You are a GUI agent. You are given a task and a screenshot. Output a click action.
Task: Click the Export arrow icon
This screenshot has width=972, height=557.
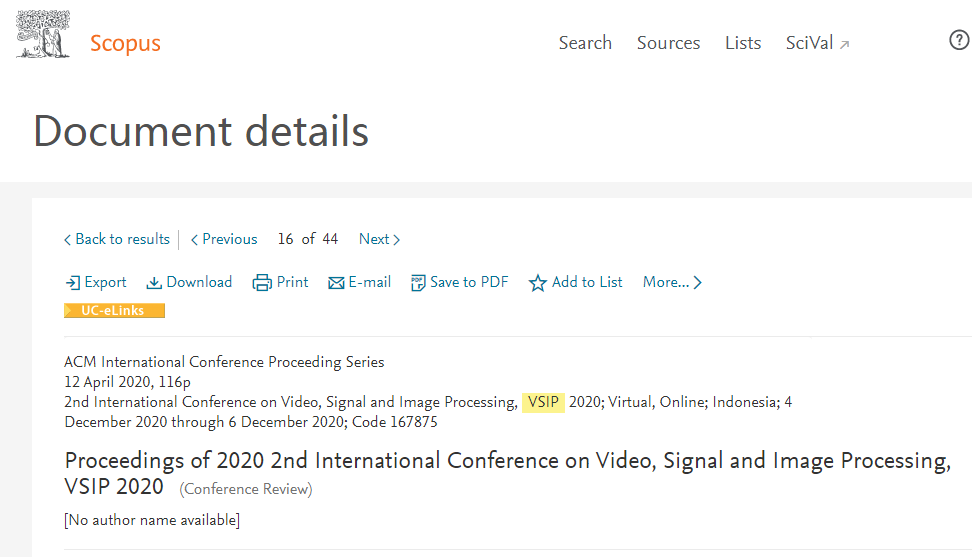[x=73, y=283]
